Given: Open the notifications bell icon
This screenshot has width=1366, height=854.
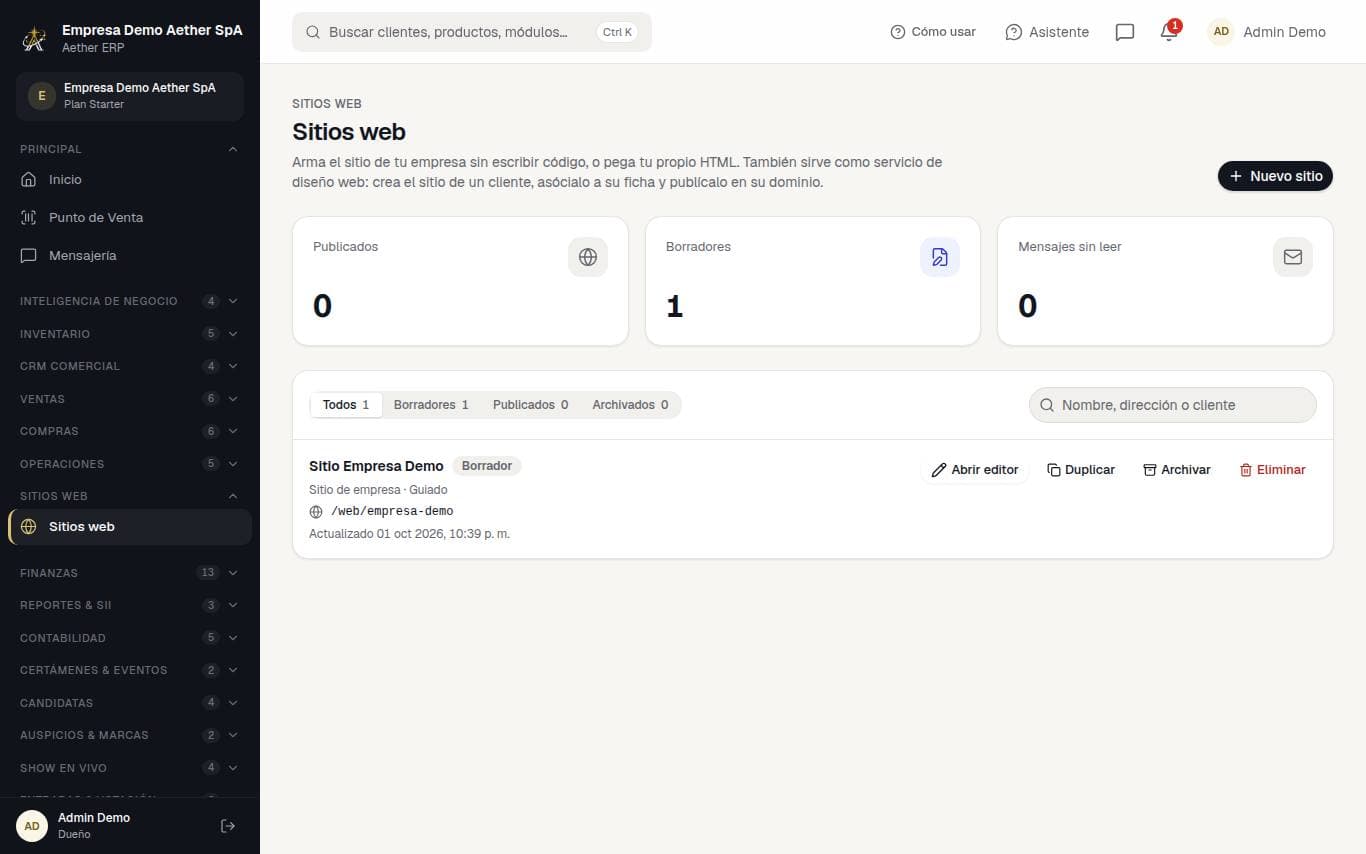Looking at the screenshot, I should [x=1169, y=32].
